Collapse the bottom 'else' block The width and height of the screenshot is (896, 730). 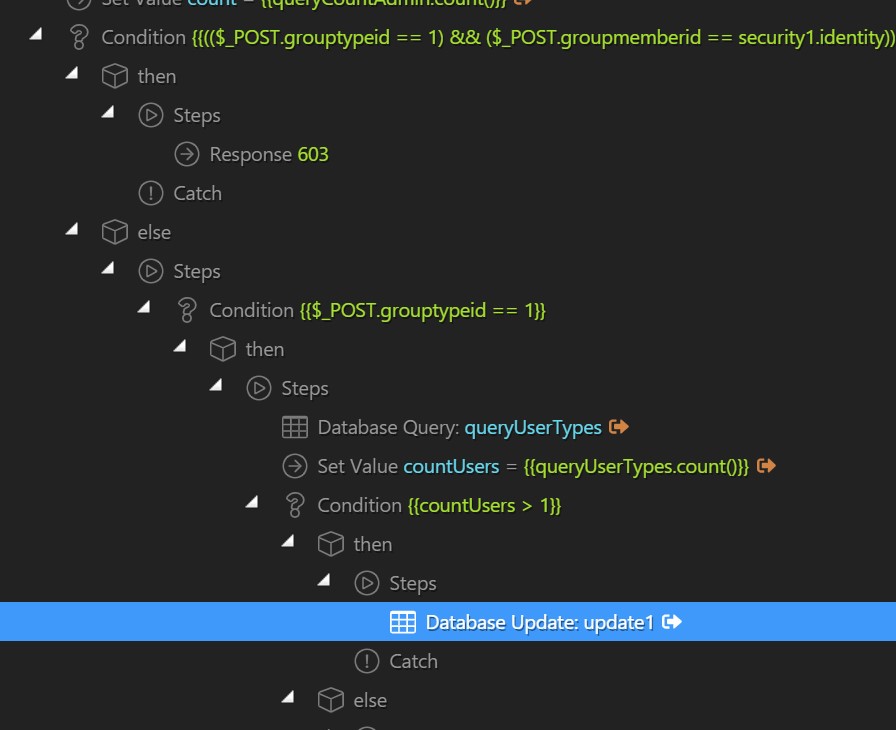click(x=288, y=697)
